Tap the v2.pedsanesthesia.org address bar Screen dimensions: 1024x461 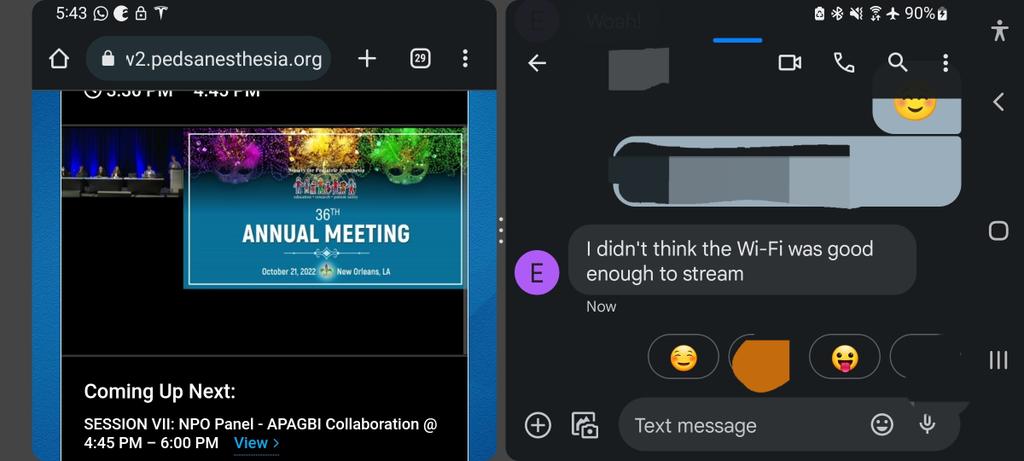pos(208,59)
